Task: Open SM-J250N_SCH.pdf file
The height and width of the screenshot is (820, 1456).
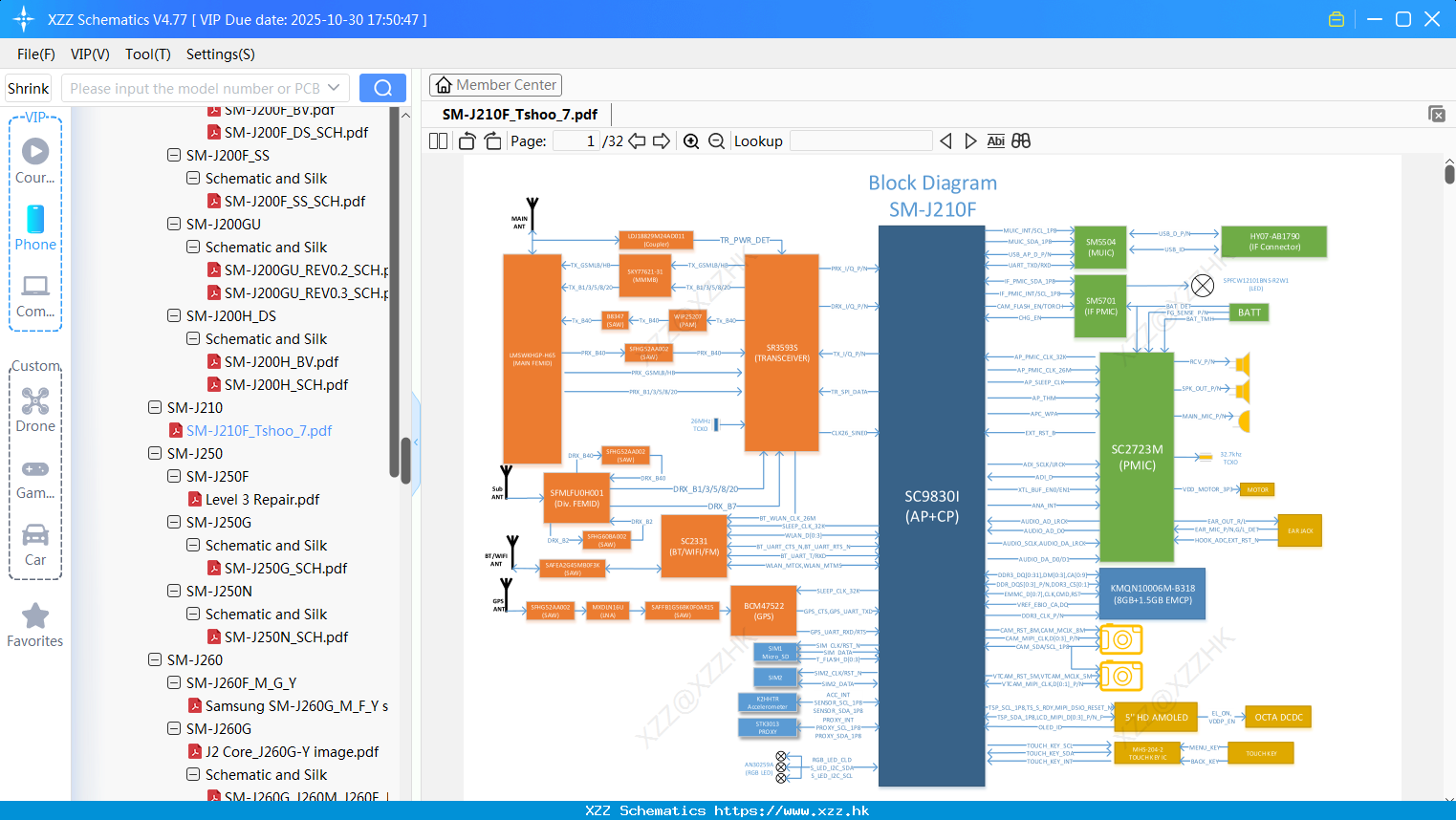Action: tap(286, 637)
